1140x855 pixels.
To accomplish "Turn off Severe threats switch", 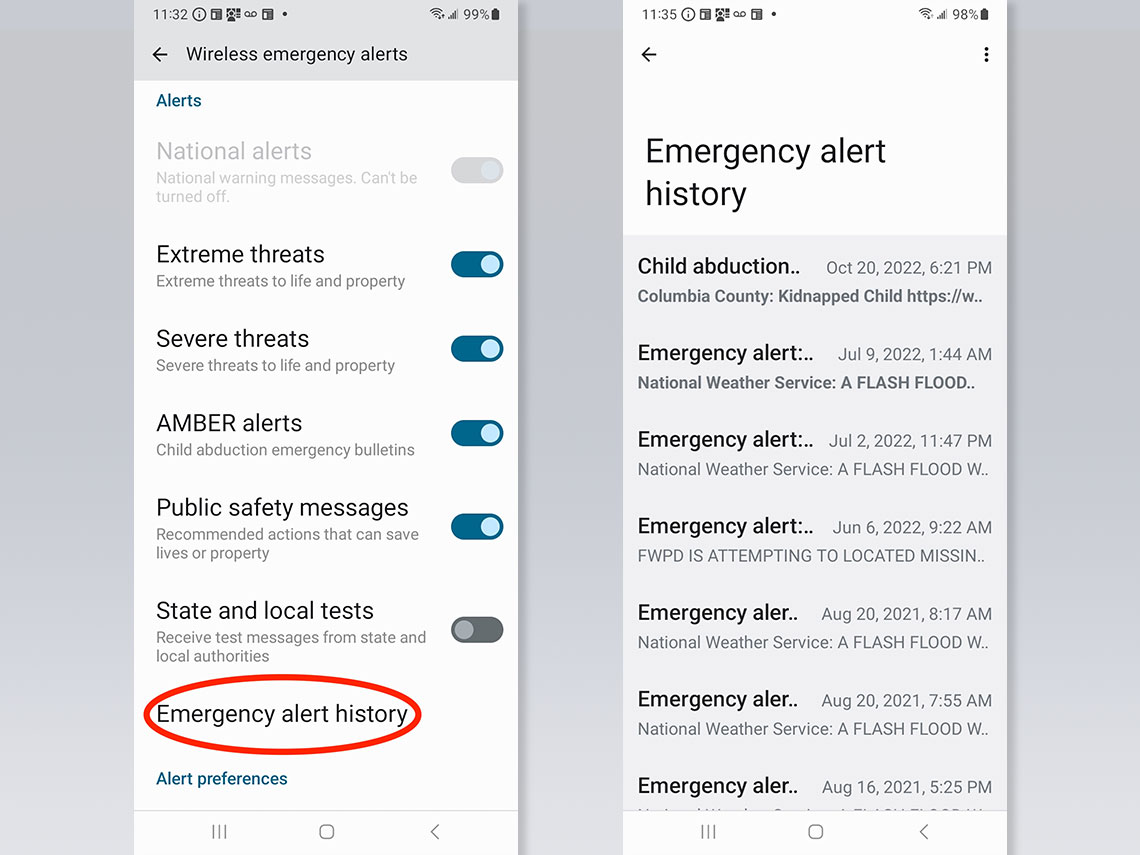I will pyautogui.click(x=477, y=349).
